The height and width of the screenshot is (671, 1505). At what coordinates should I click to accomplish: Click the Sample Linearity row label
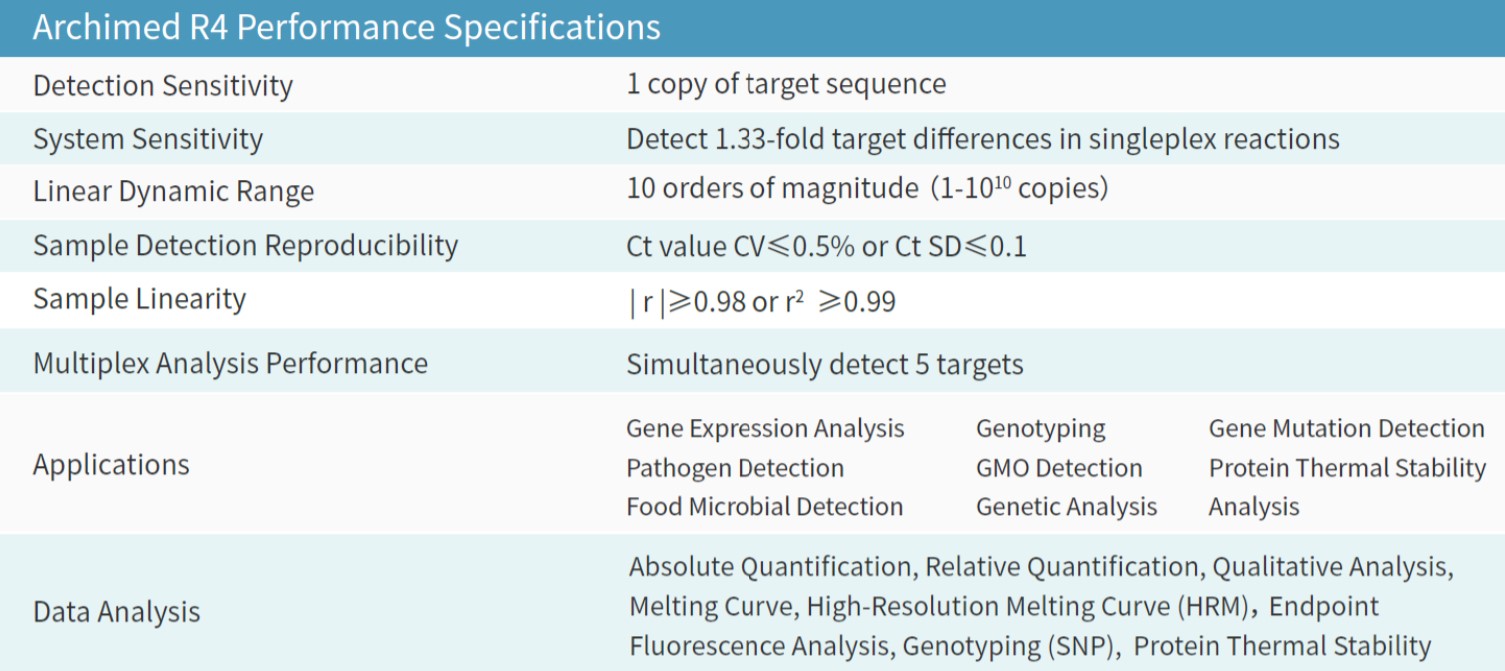139,298
